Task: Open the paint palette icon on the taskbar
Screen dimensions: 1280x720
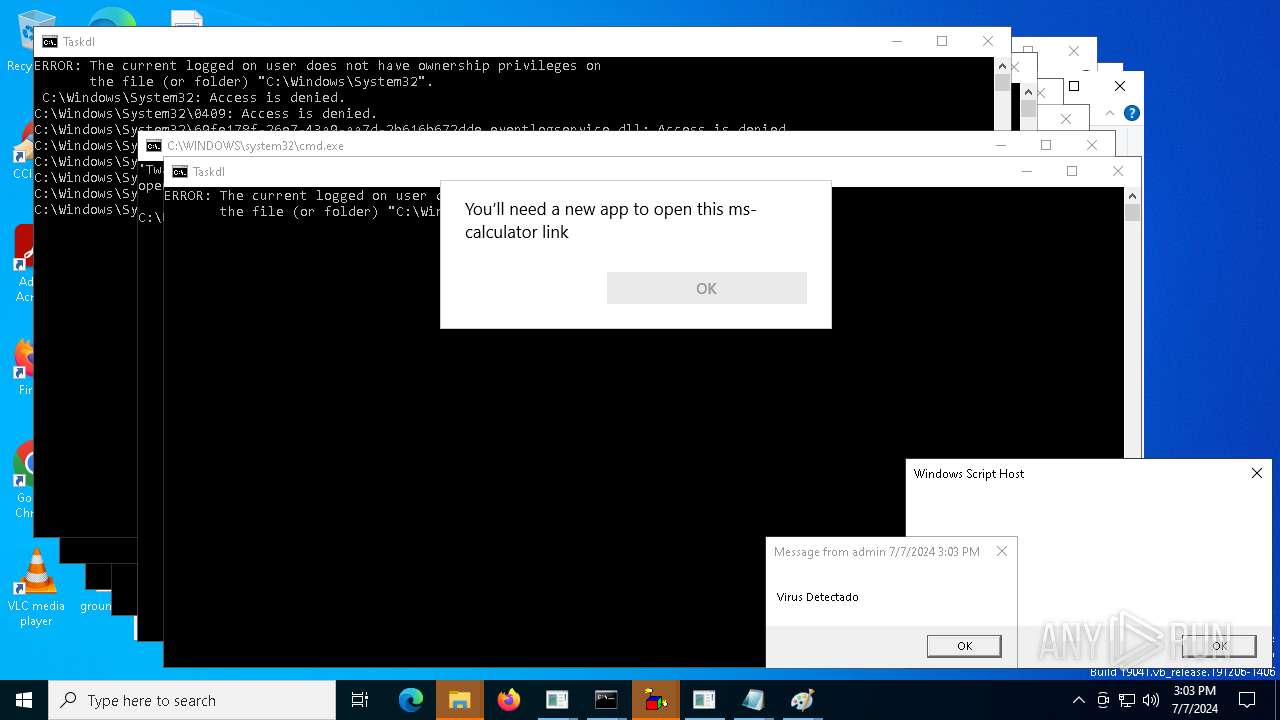Action: pos(802,700)
